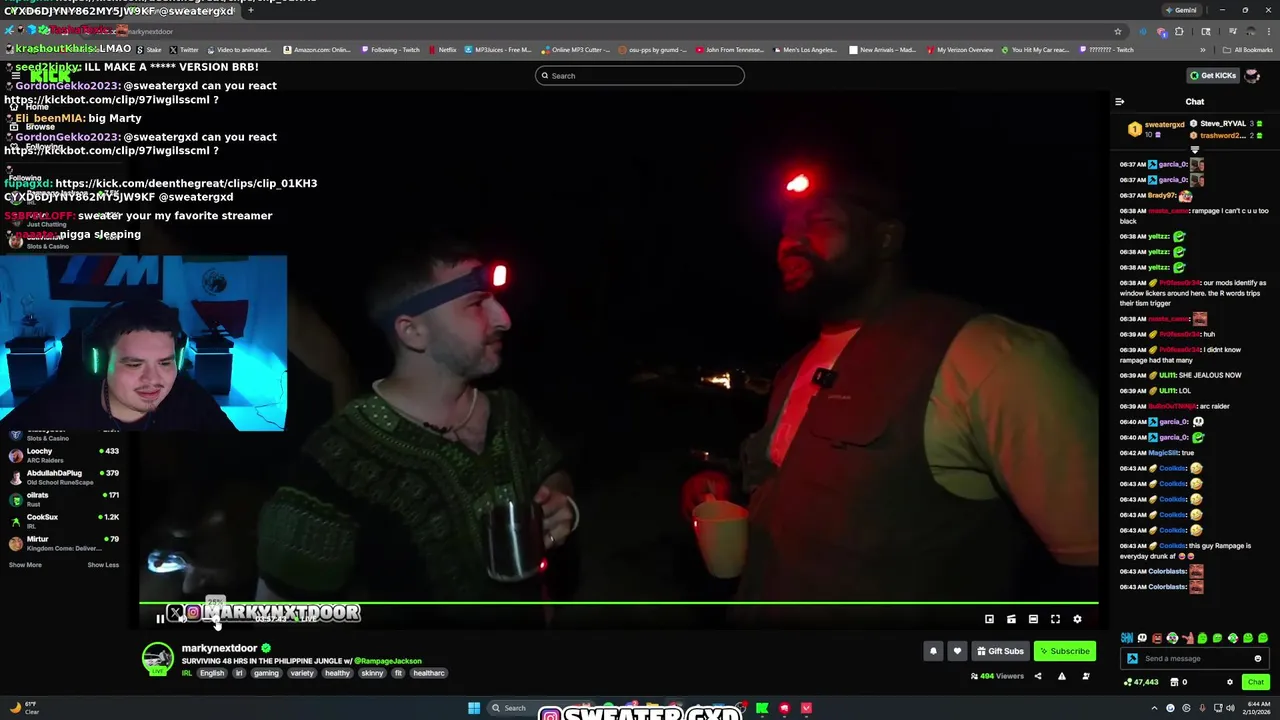Bookmark page with star icon

click(1118, 31)
